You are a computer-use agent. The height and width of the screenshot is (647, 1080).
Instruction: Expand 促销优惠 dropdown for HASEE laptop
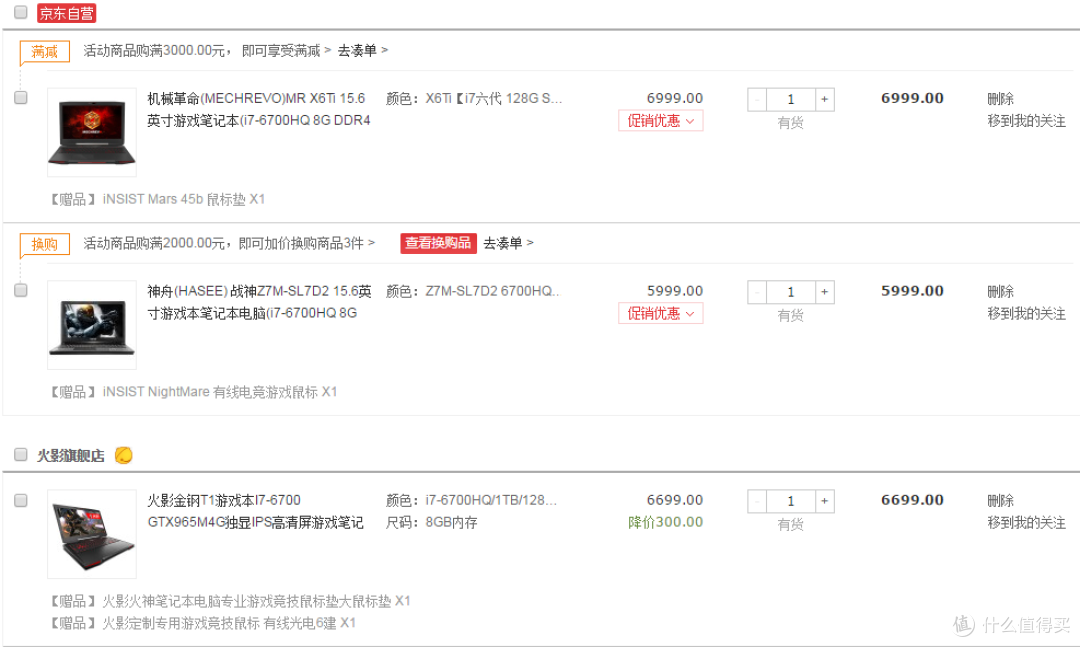pos(661,314)
